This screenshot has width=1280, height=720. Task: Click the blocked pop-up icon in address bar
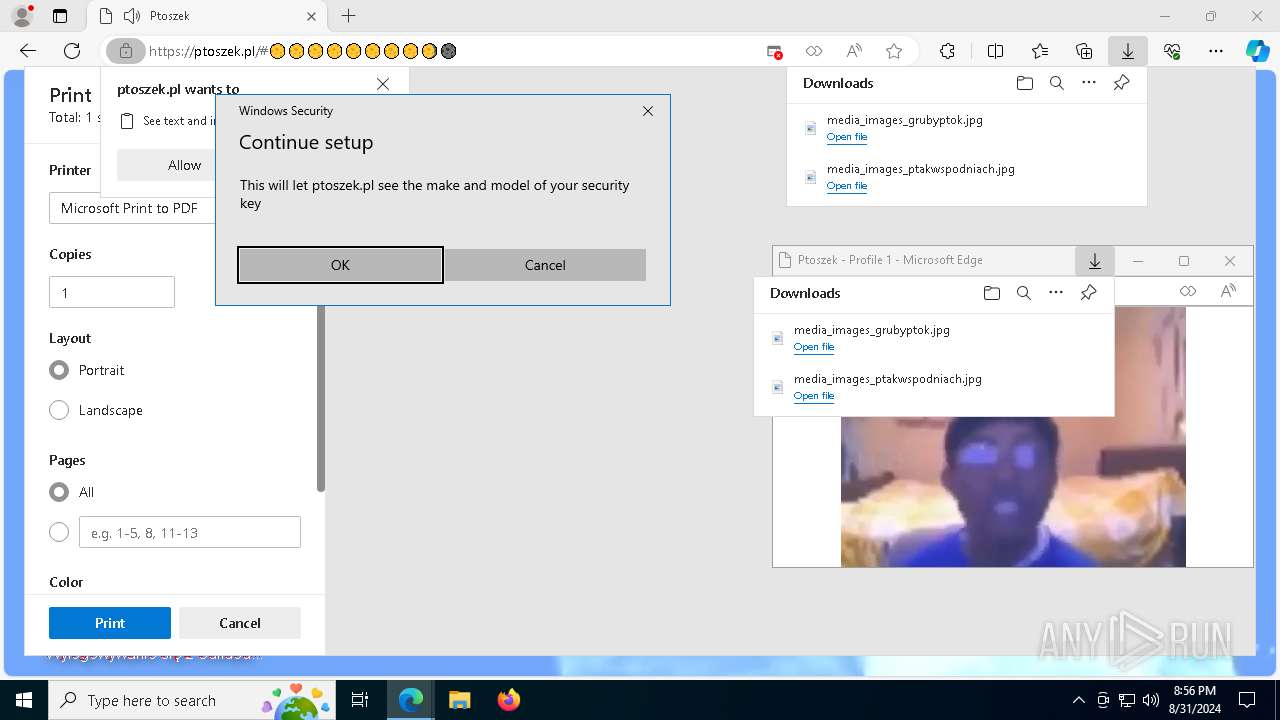(774, 51)
